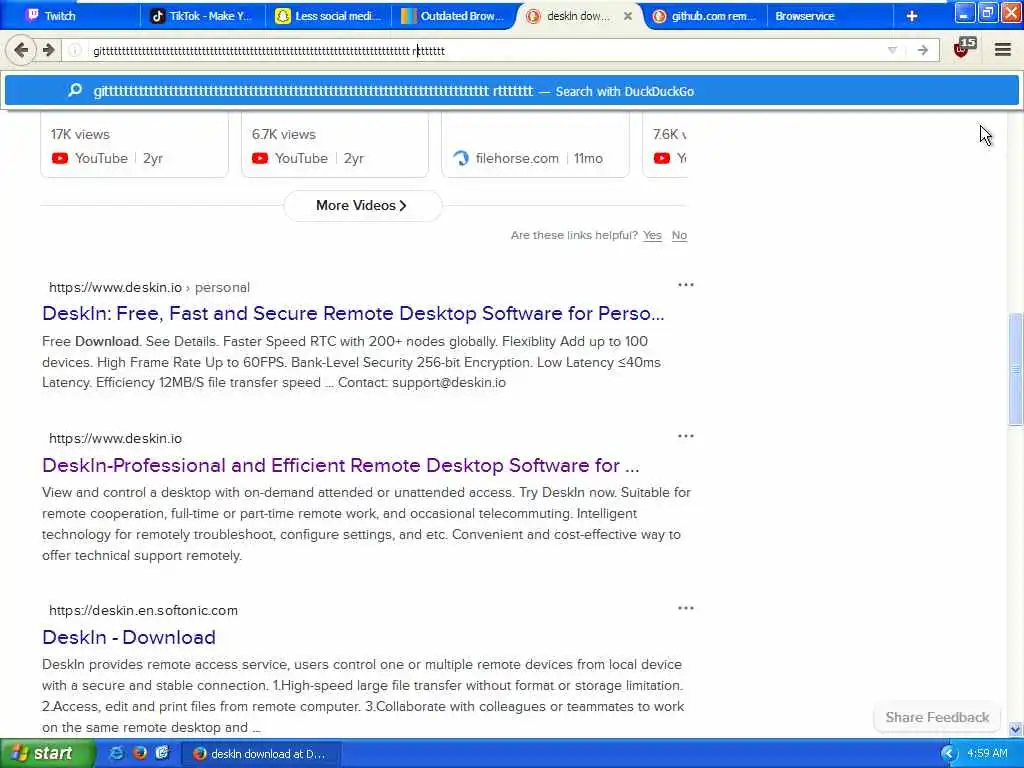This screenshot has height=768, width=1024.
Task: Answer Yes to links helpful question
Action: 652,235
